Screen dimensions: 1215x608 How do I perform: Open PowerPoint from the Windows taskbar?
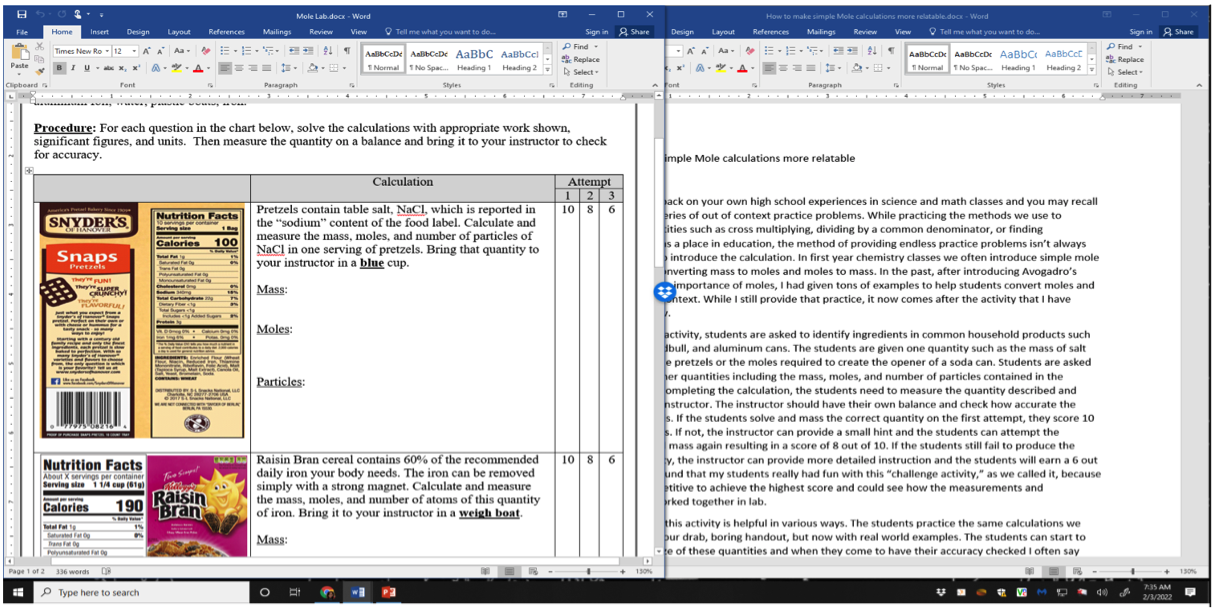[x=388, y=592]
